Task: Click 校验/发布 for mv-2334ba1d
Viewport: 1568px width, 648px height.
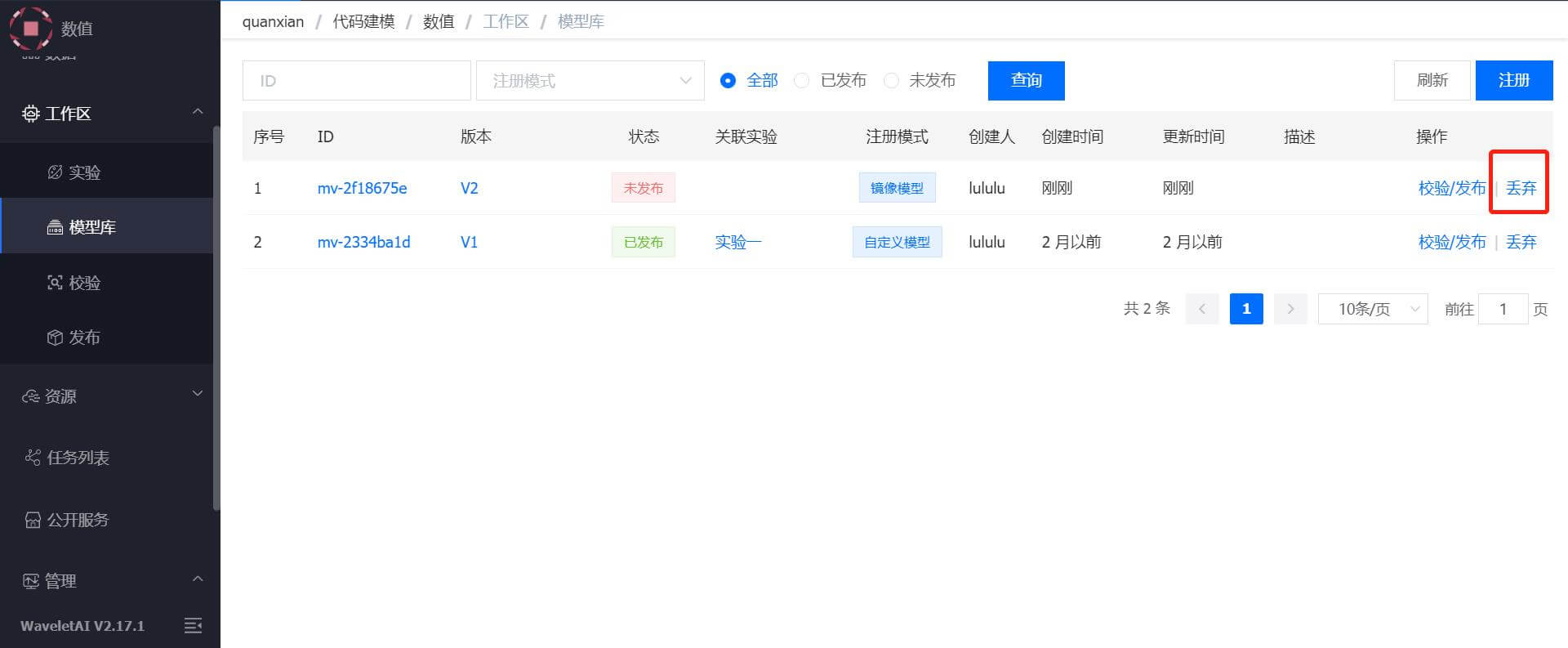Action: pyautogui.click(x=1452, y=242)
